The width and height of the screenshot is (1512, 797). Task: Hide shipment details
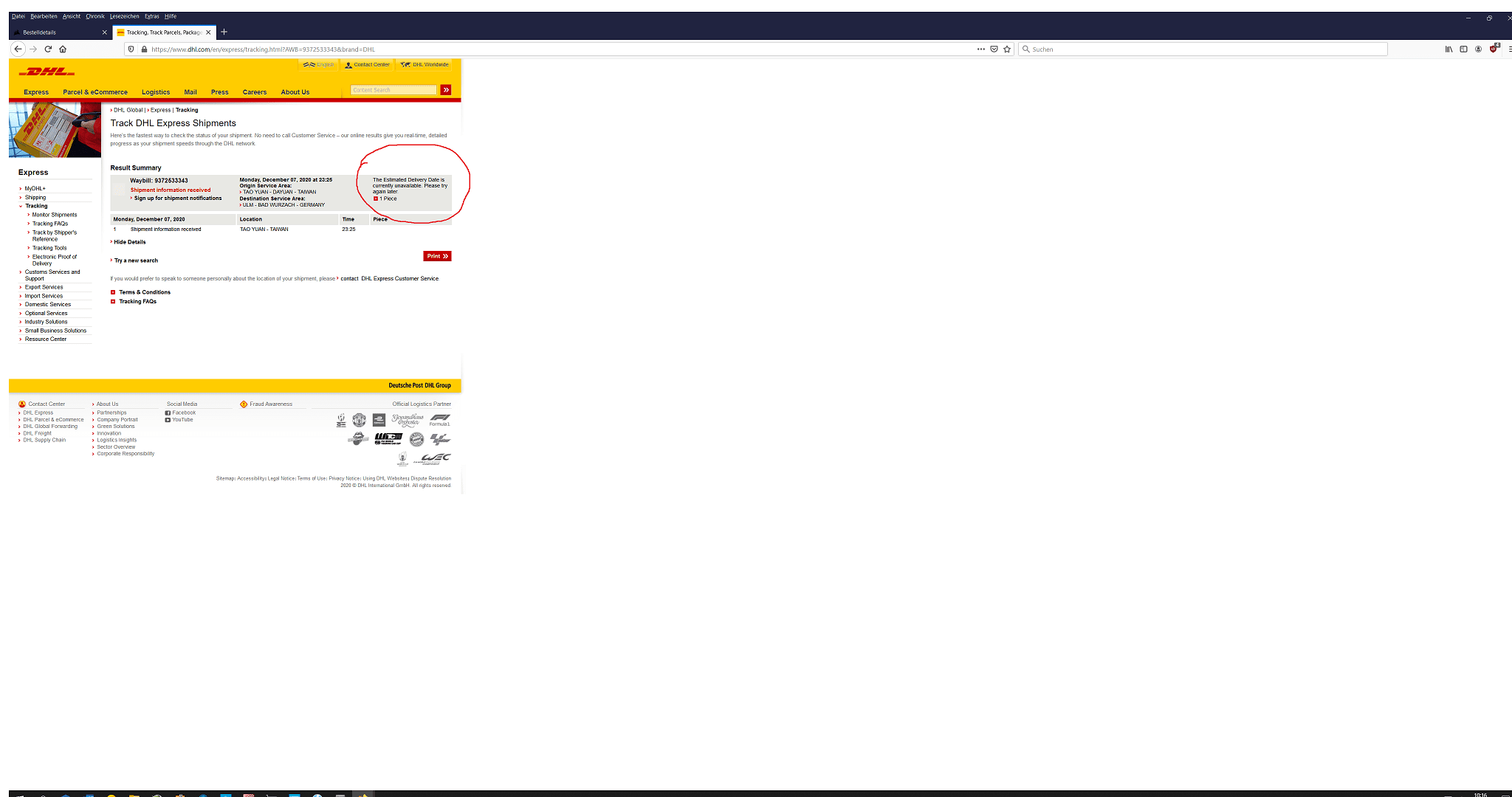click(129, 242)
